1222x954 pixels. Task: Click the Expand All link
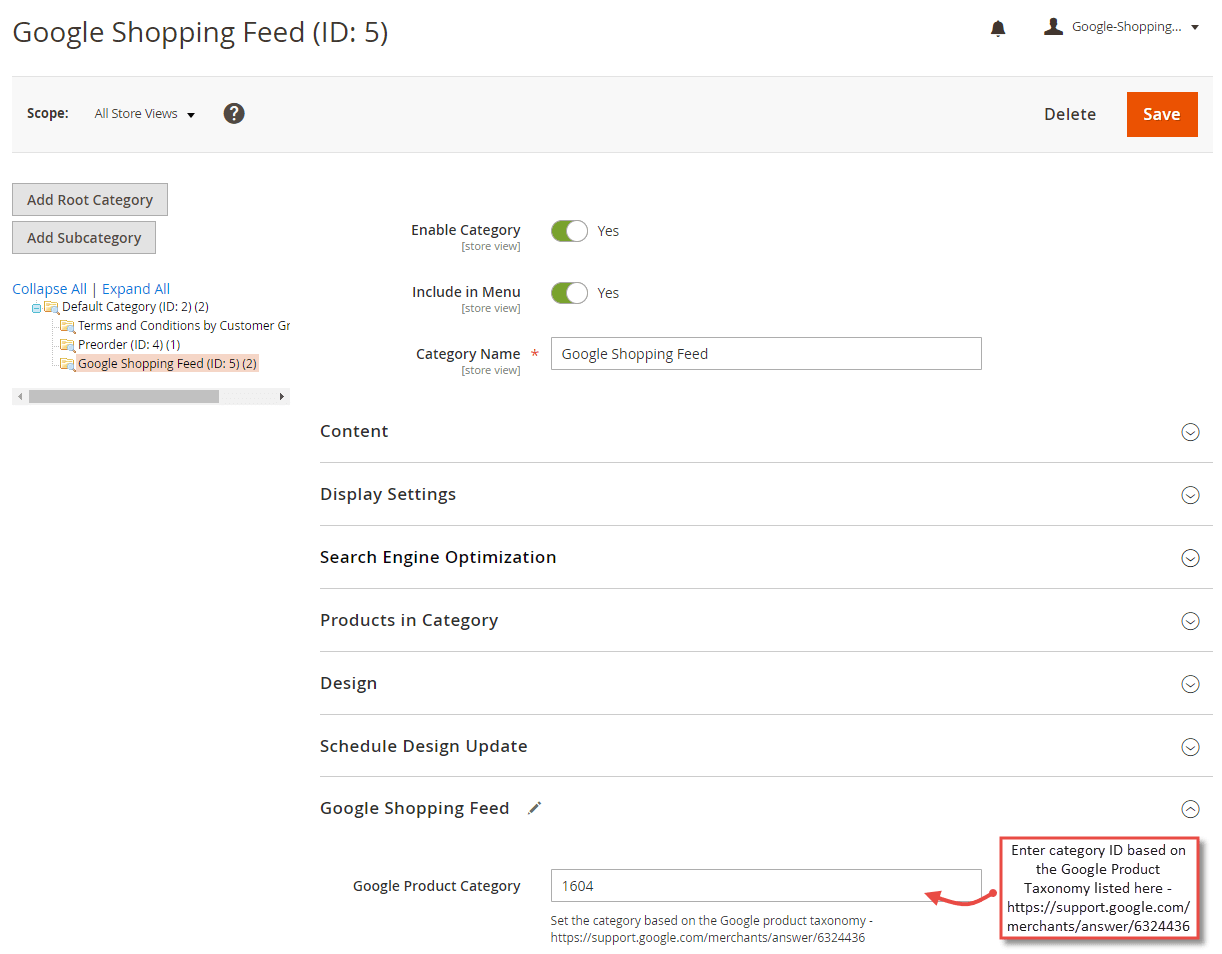point(136,288)
